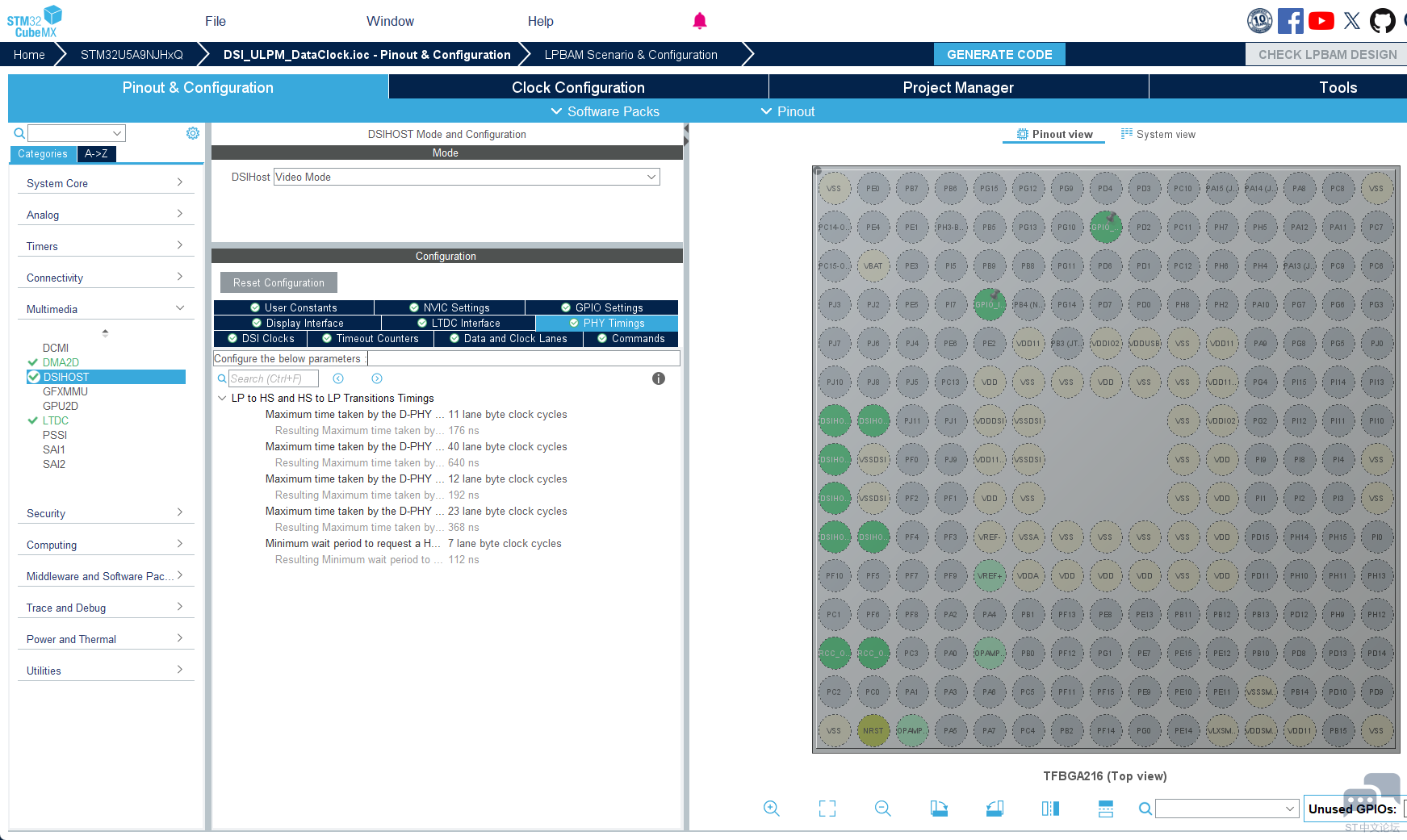Collapse the Multimedia category
The image size is (1407, 840).
click(x=105, y=309)
